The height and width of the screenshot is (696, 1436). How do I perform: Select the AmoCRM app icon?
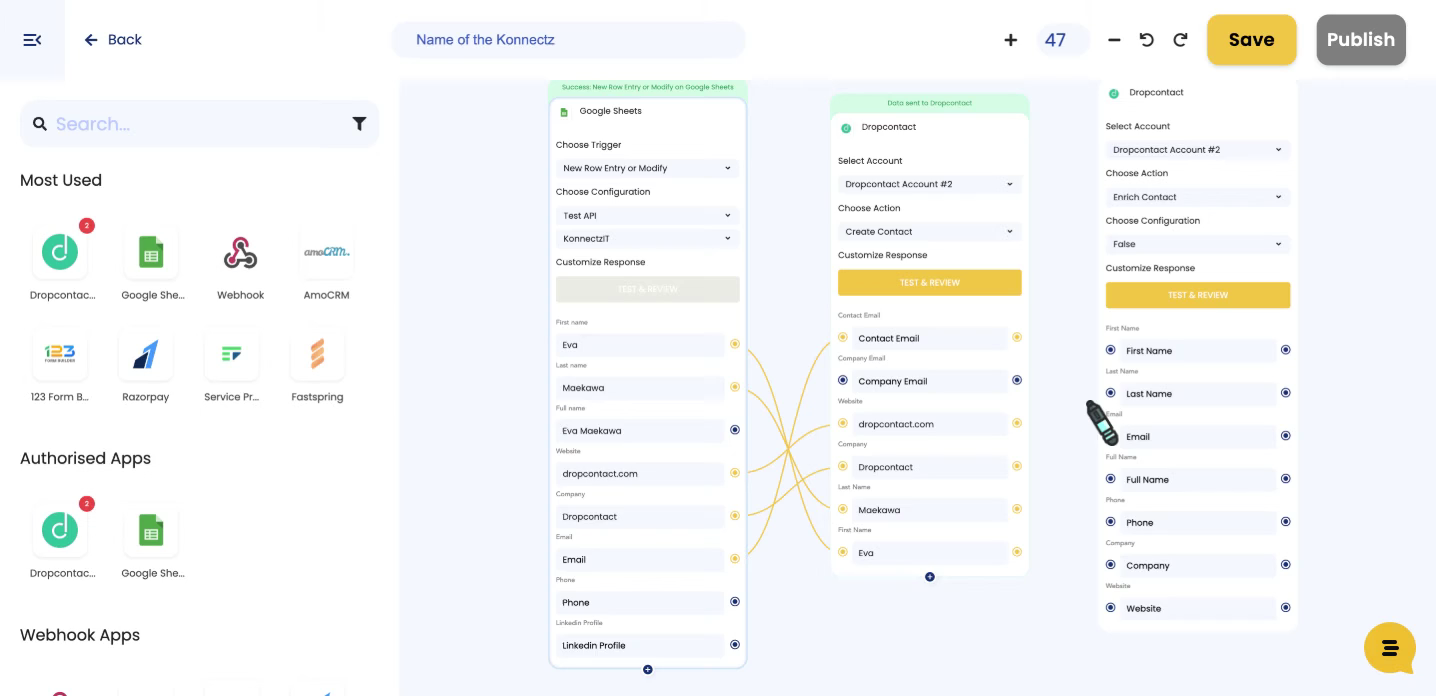(x=326, y=252)
